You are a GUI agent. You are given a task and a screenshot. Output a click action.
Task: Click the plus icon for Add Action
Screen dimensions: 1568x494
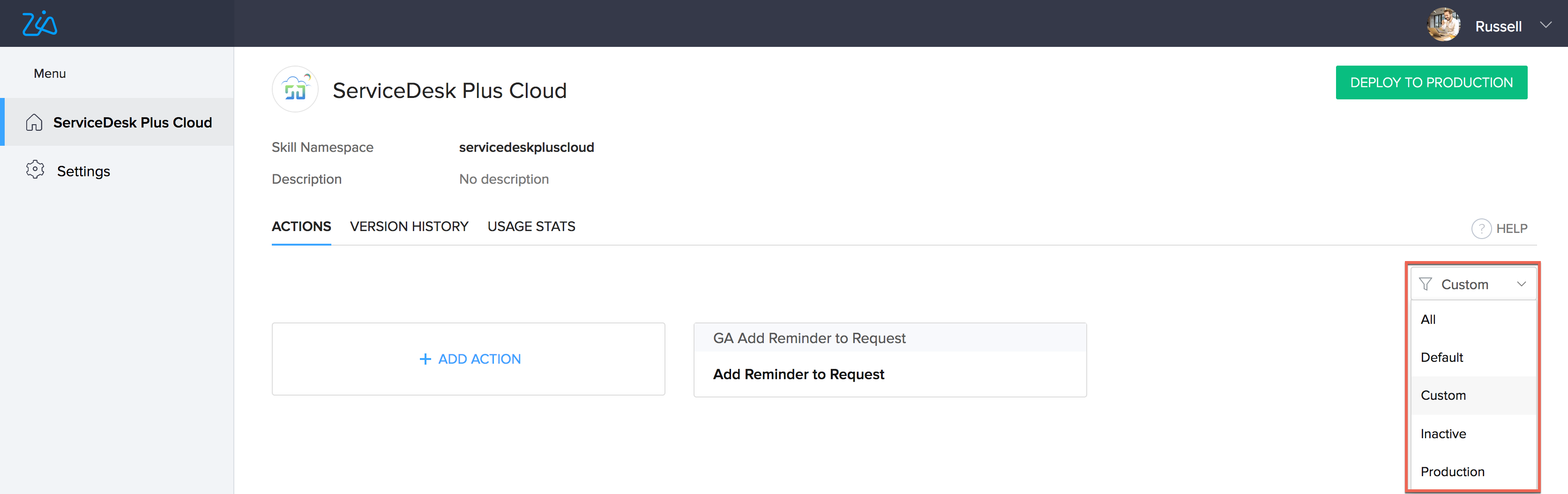tap(425, 359)
